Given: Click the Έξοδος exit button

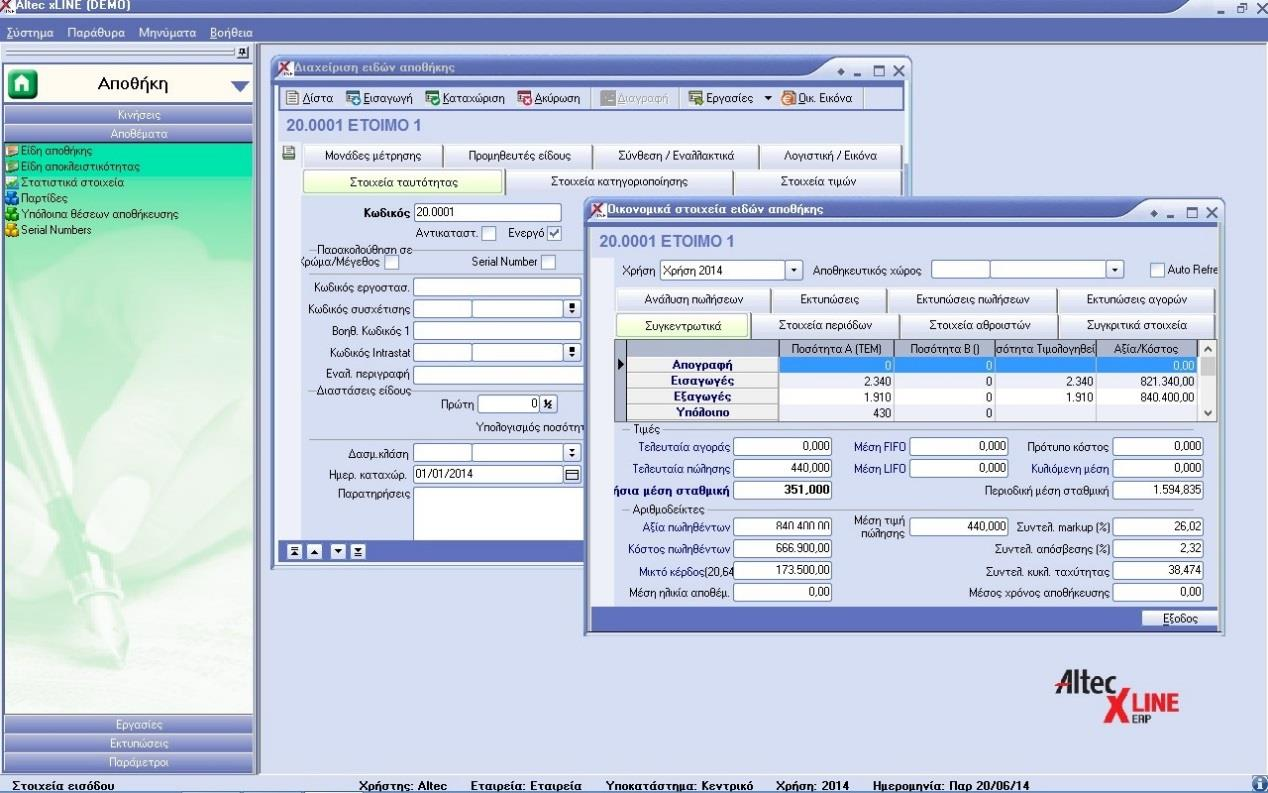Looking at the screenshot, I should (x=1181, y=619).
